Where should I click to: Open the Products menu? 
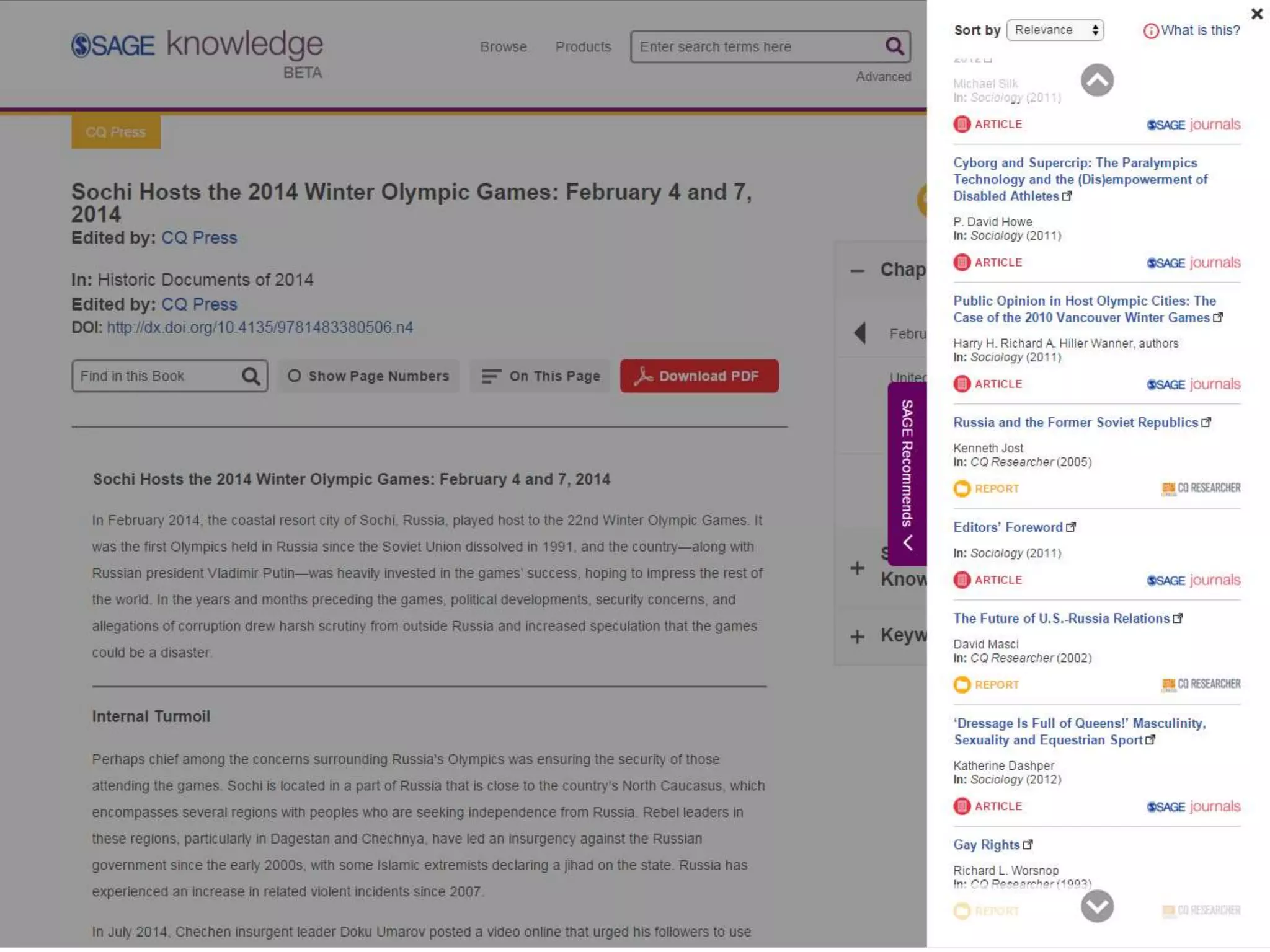583,47
